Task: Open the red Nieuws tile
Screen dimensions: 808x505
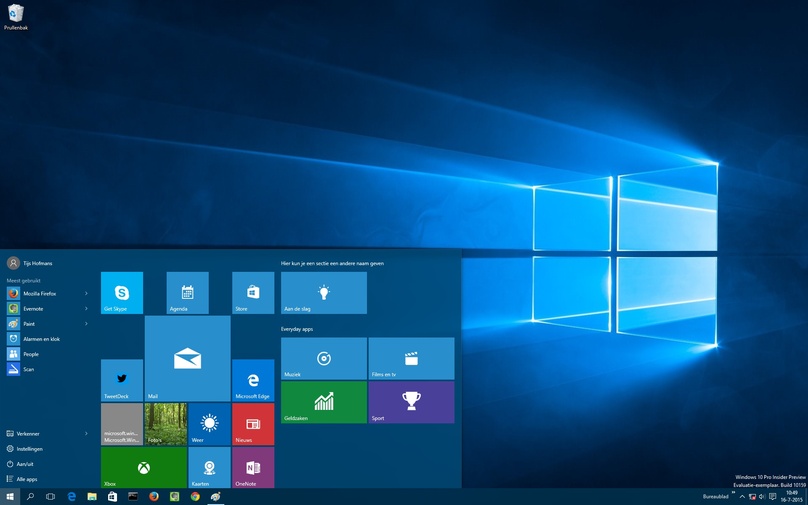Action: 253,424
